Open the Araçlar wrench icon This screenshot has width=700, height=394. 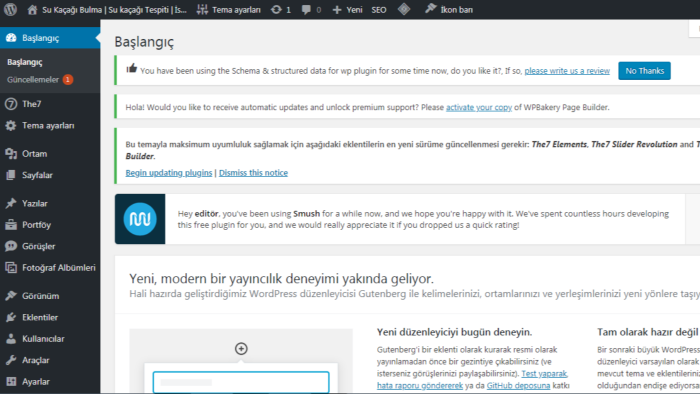(11, 360)
